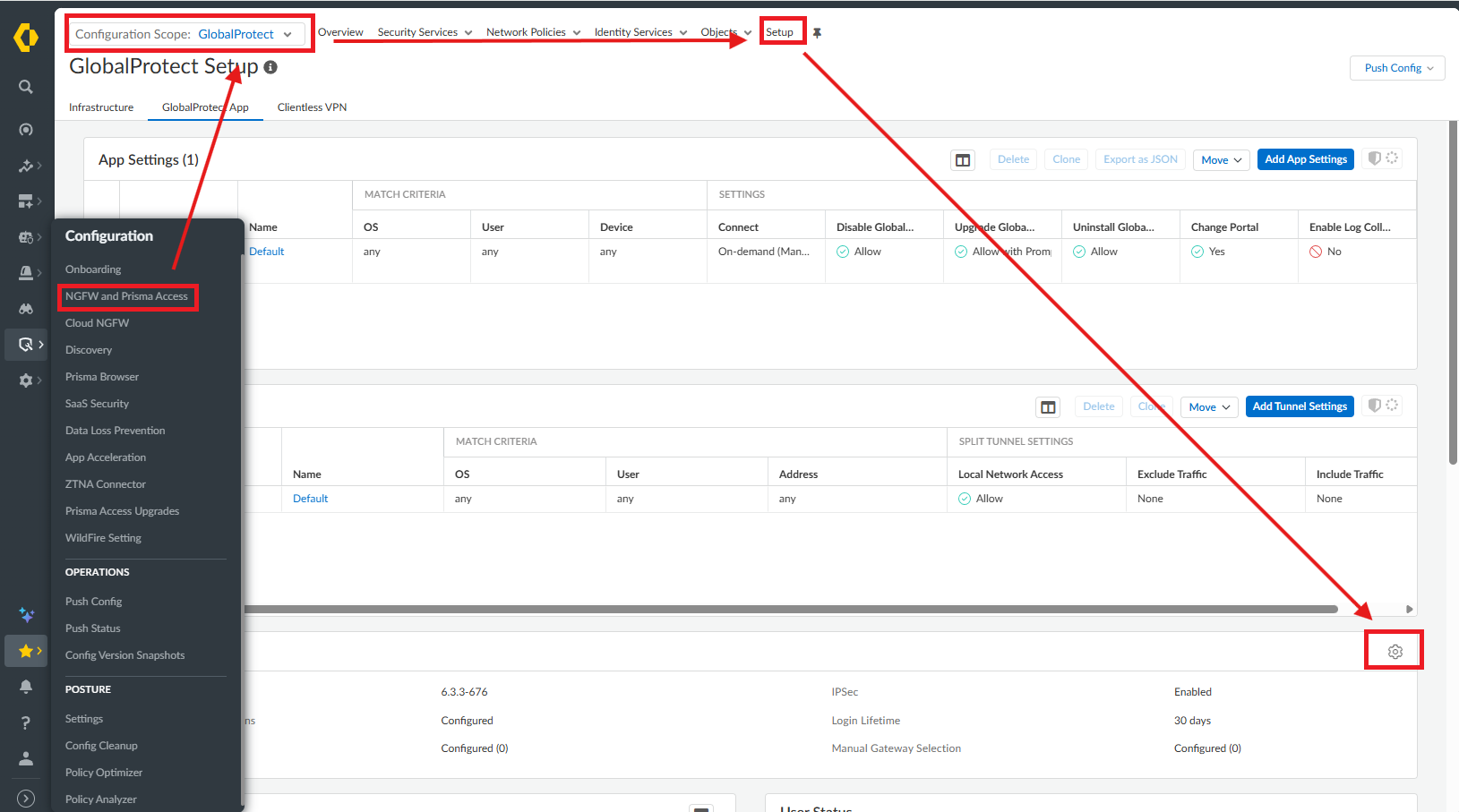Click the horizontal scrollbar under tunnel table
Viewport: 1459px width, 812px height.
[x=792, y=609]
